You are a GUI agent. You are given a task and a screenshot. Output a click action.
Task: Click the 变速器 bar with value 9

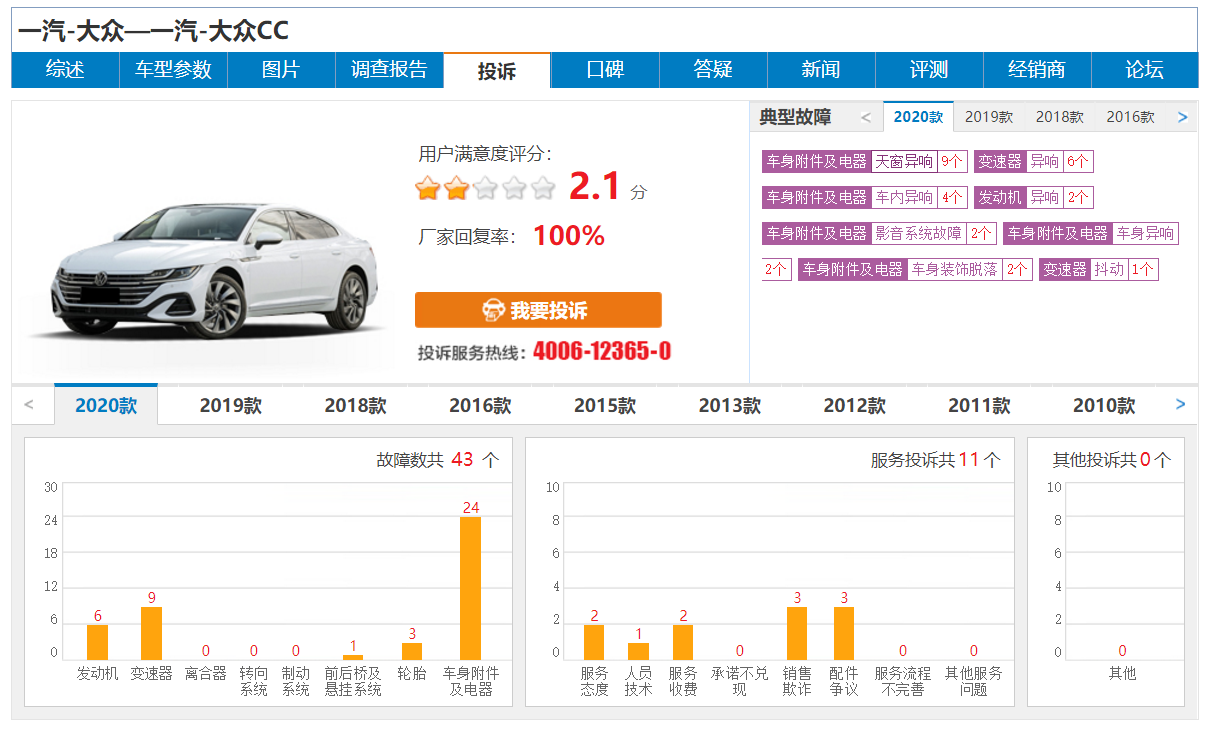(151, 633)
